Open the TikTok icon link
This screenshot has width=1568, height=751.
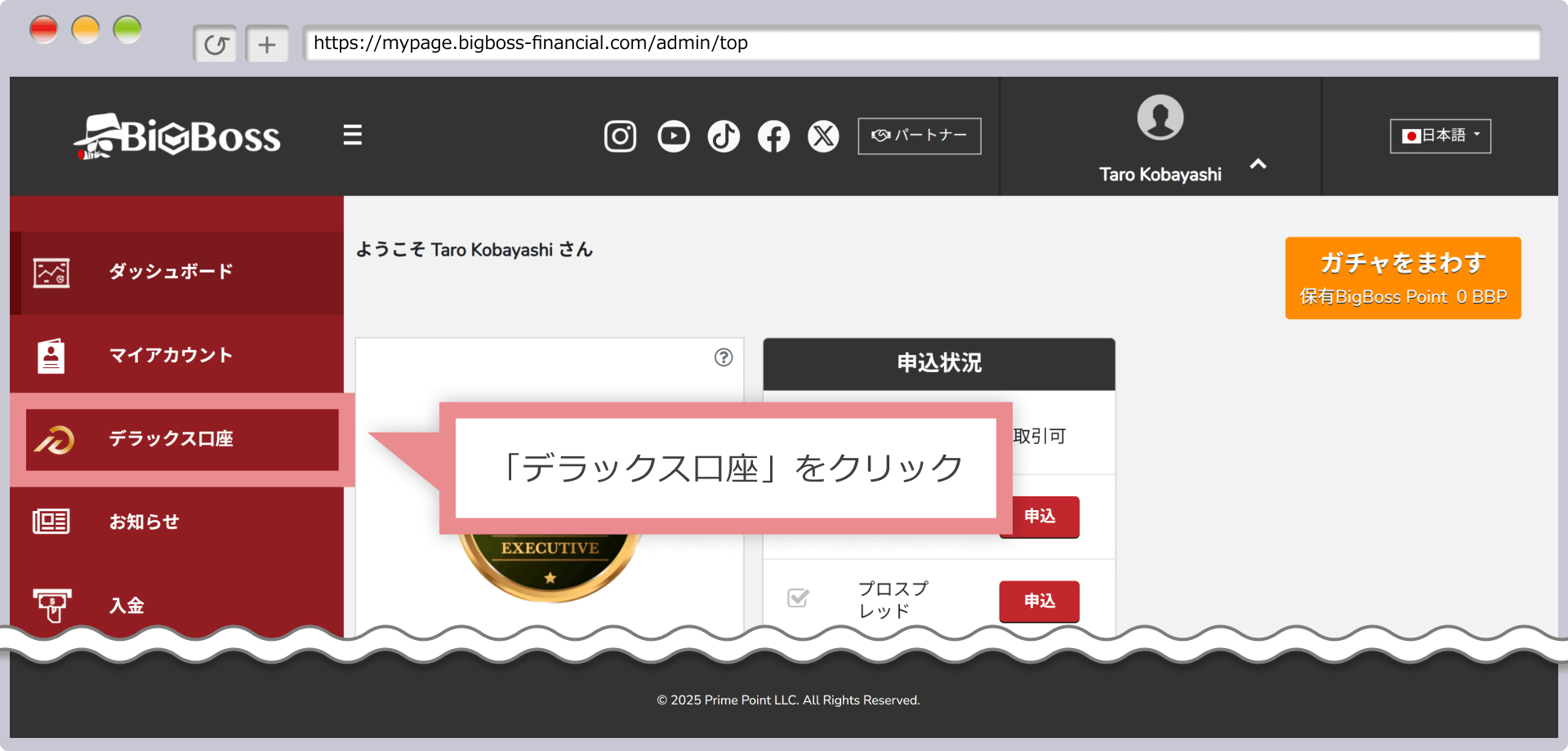point(724,136)
